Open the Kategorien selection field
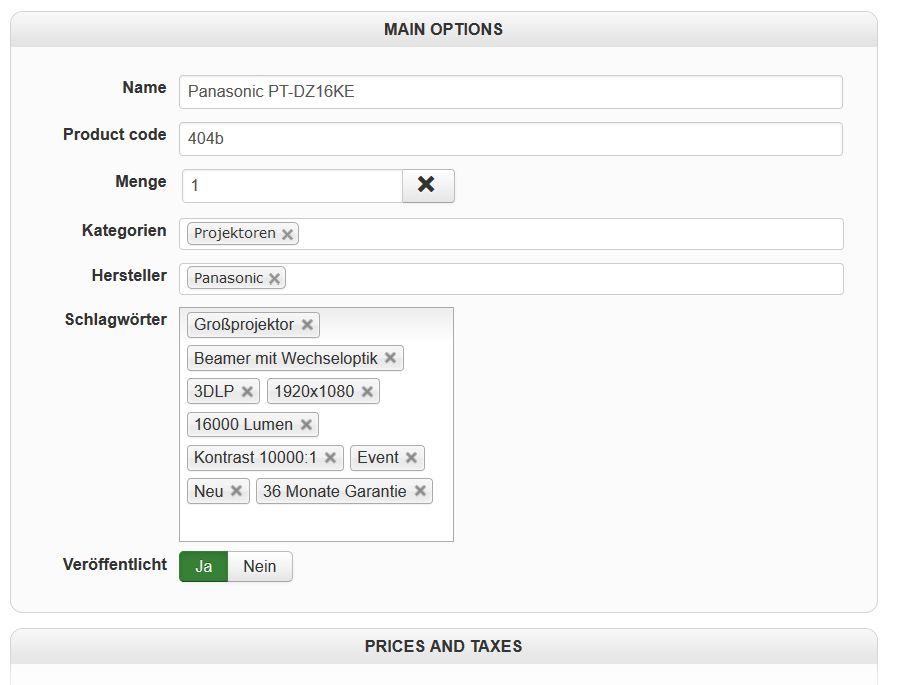The image size is (902, 685). tap(570, 234)
